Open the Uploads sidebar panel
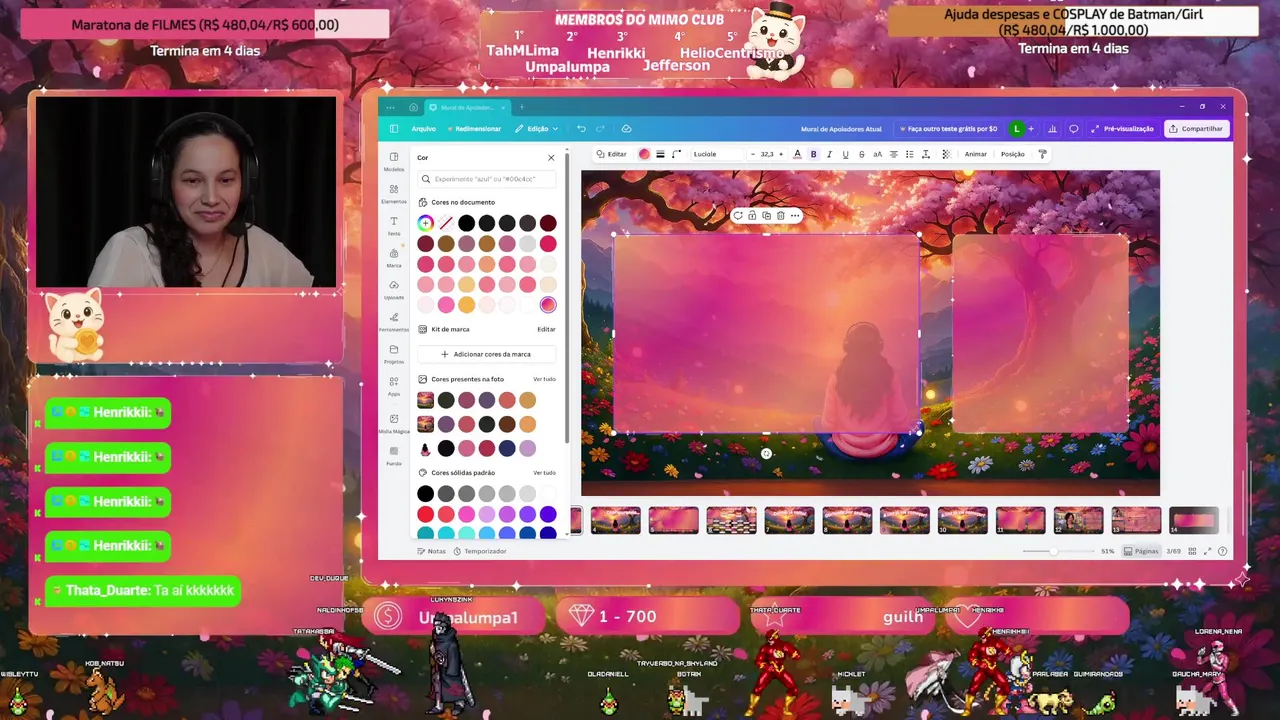The height and width of the screenshot is (720, 1280). [x=394, y=289]
